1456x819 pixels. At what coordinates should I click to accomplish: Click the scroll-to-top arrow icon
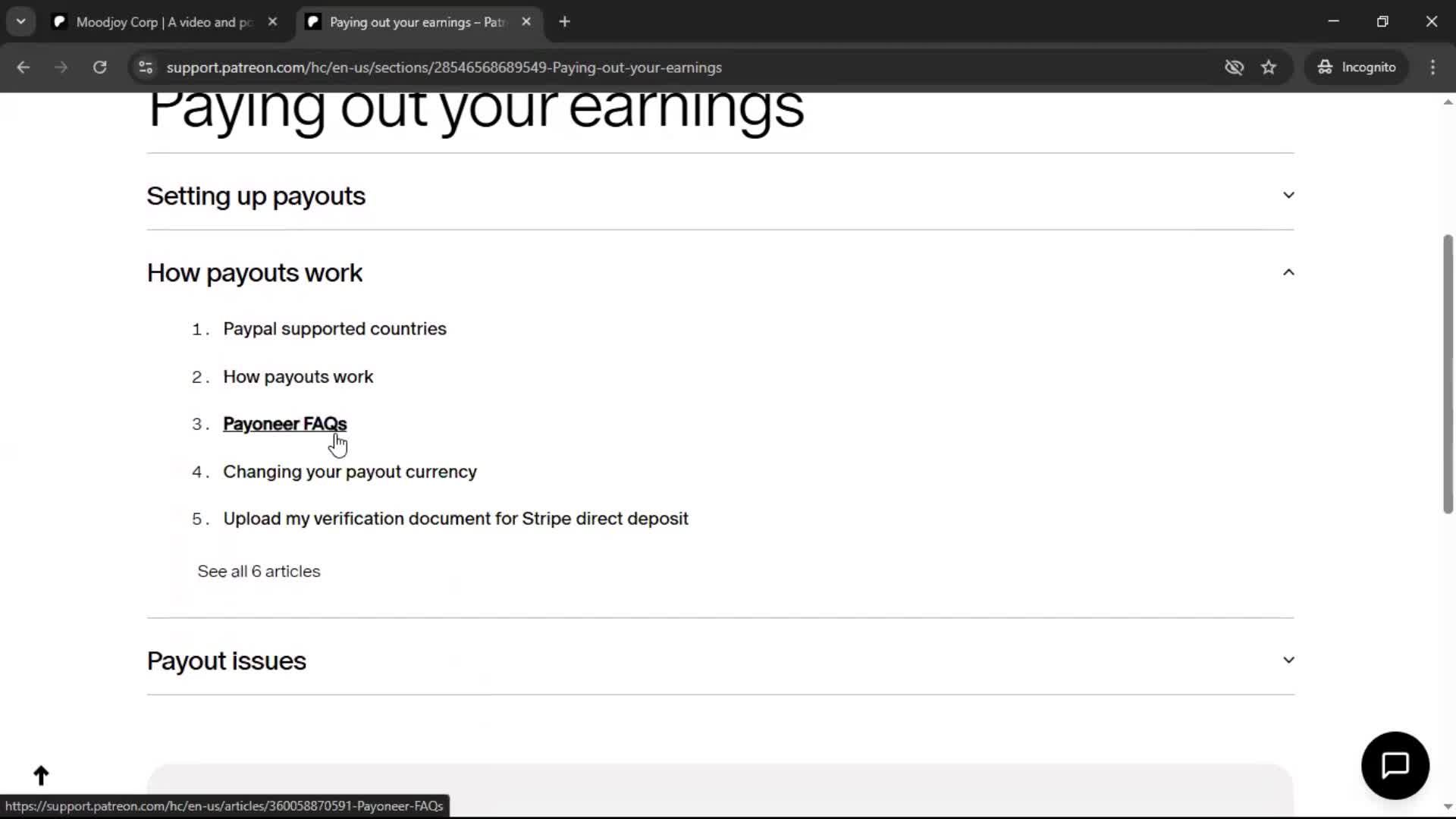click(41, 775)
